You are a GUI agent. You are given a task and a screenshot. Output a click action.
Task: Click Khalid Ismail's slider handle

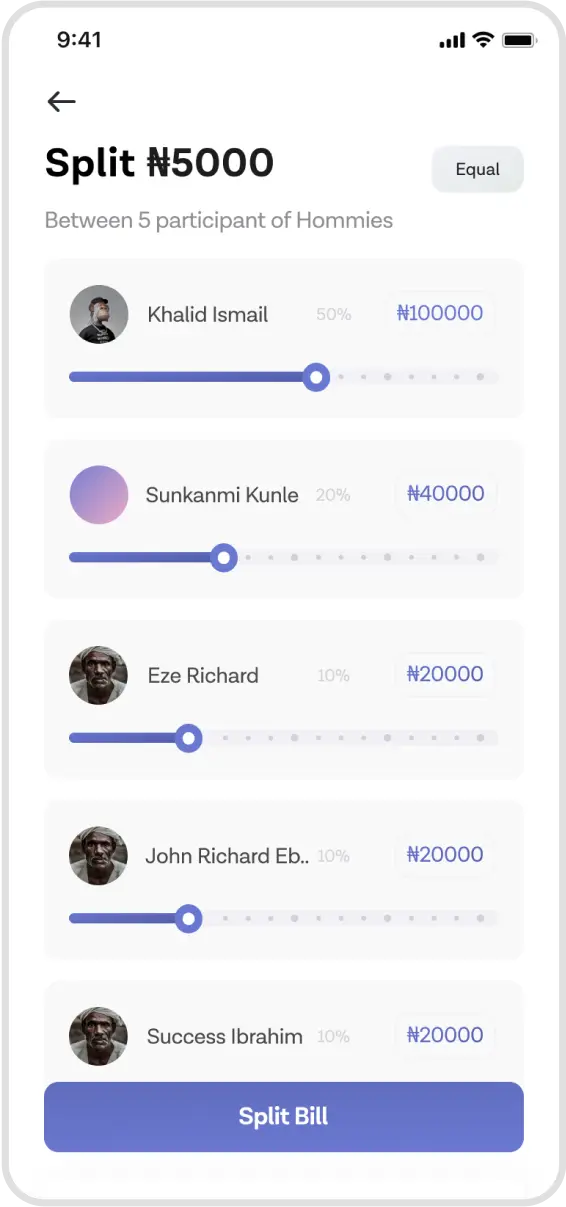pos(317,377)
